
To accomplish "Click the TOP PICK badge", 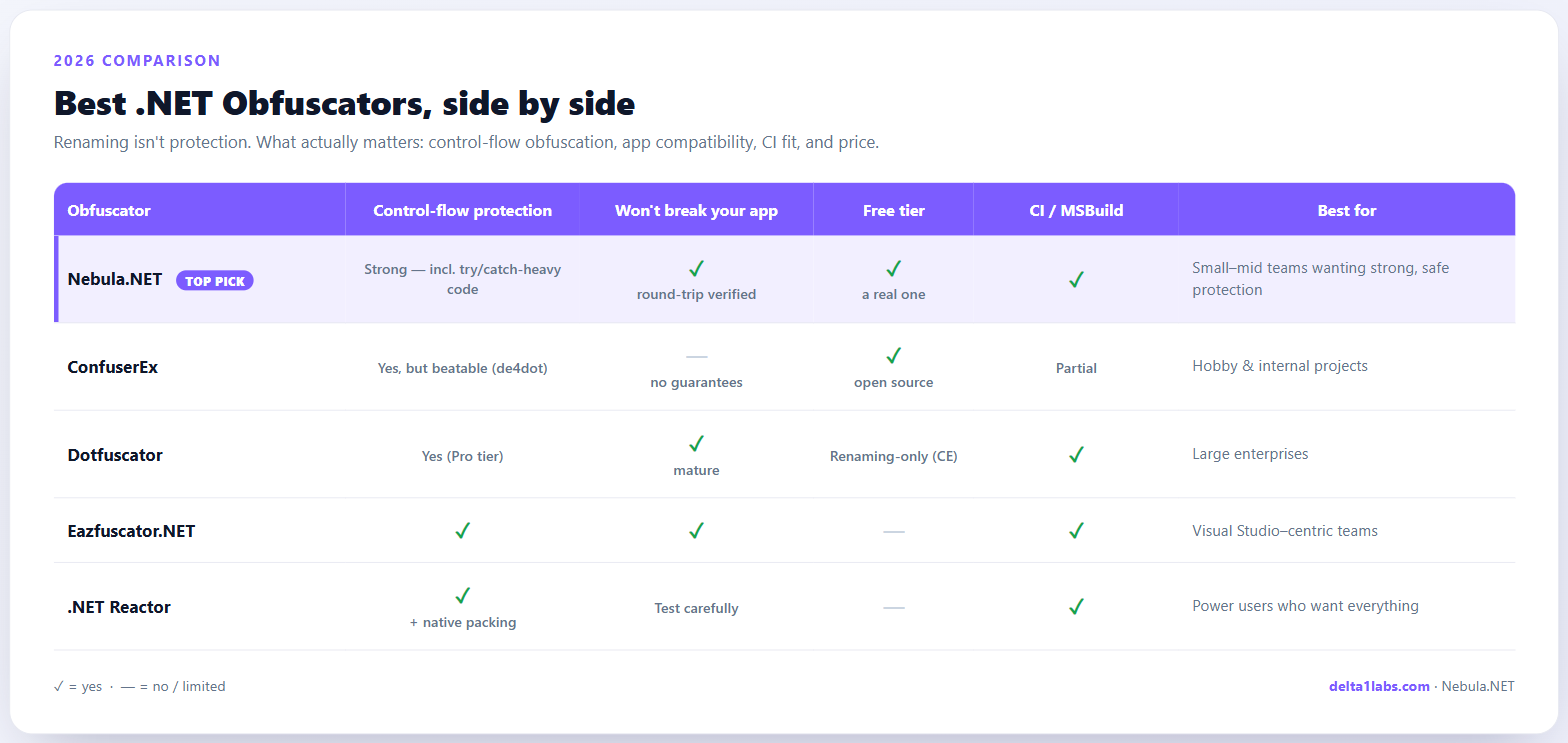I will 215,281.
